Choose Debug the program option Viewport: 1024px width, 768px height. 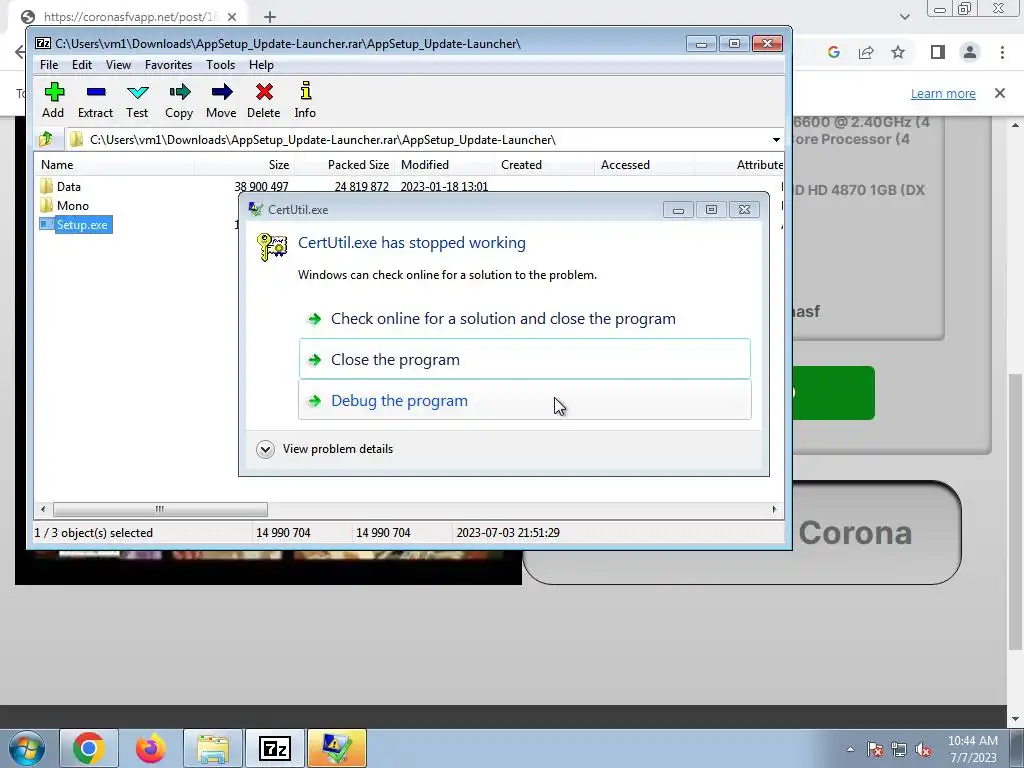point(524,400)
